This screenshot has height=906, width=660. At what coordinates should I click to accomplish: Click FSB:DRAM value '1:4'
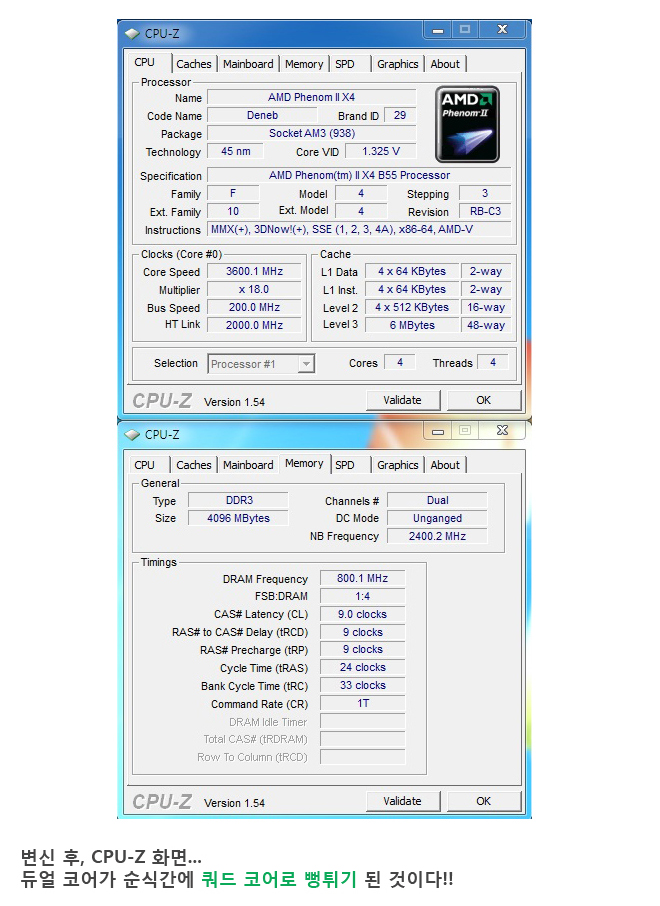(362, 596)
